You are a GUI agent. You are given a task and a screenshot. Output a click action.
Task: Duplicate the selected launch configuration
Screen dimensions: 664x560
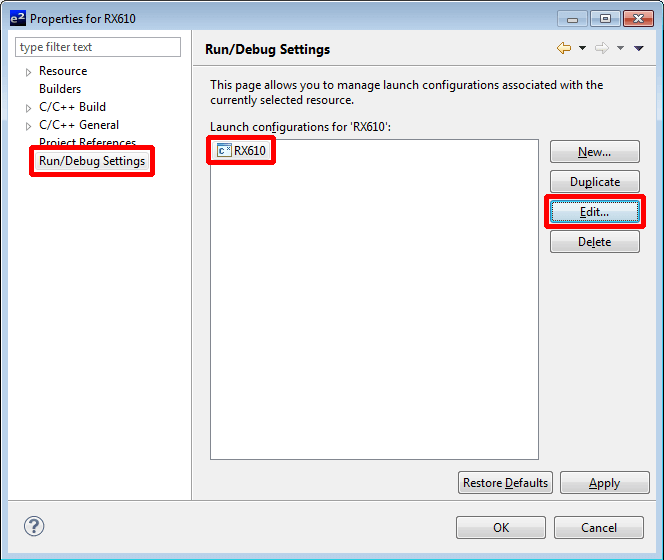(x=594, y=182)
